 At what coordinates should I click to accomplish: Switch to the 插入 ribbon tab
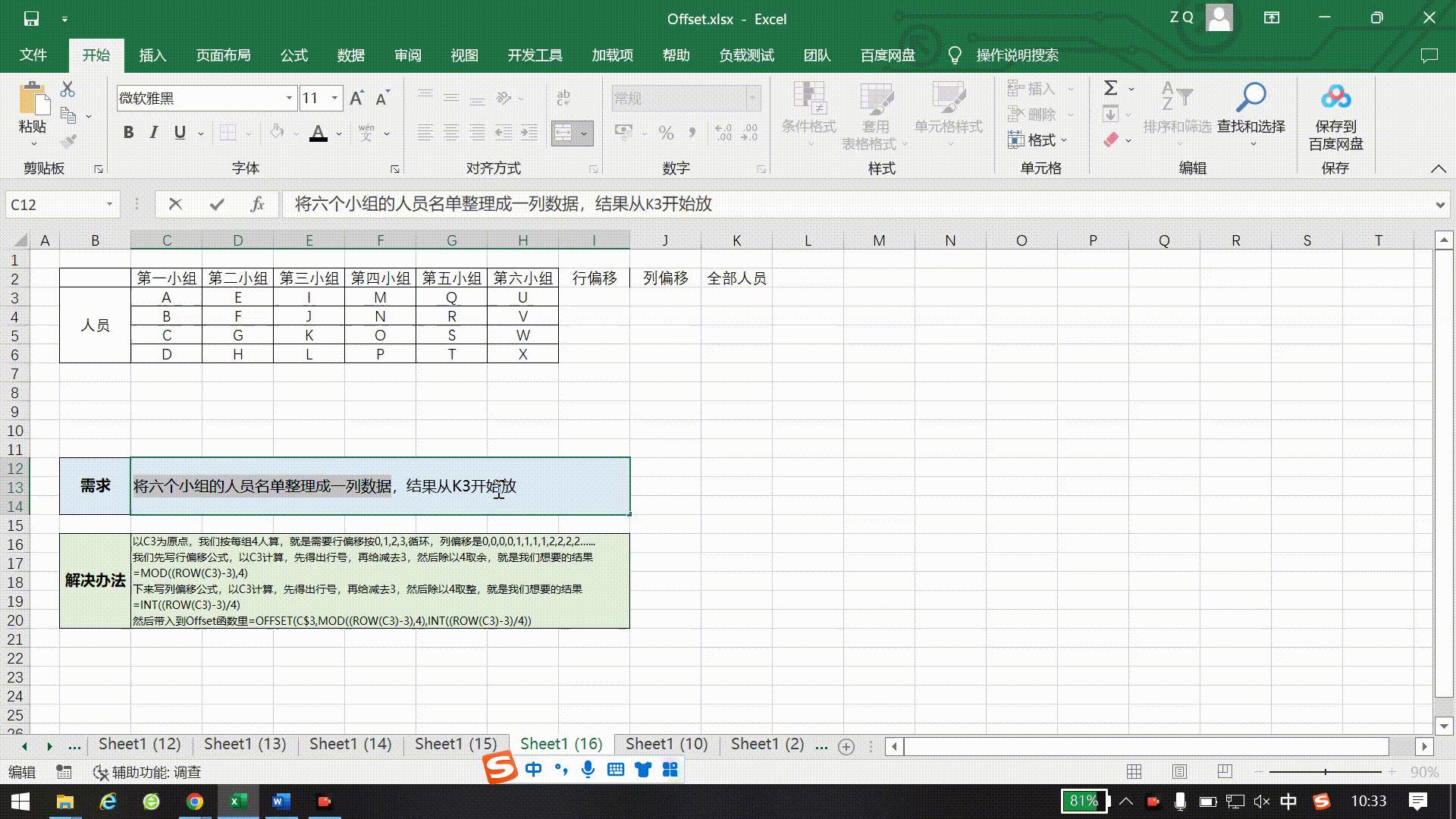152,55
